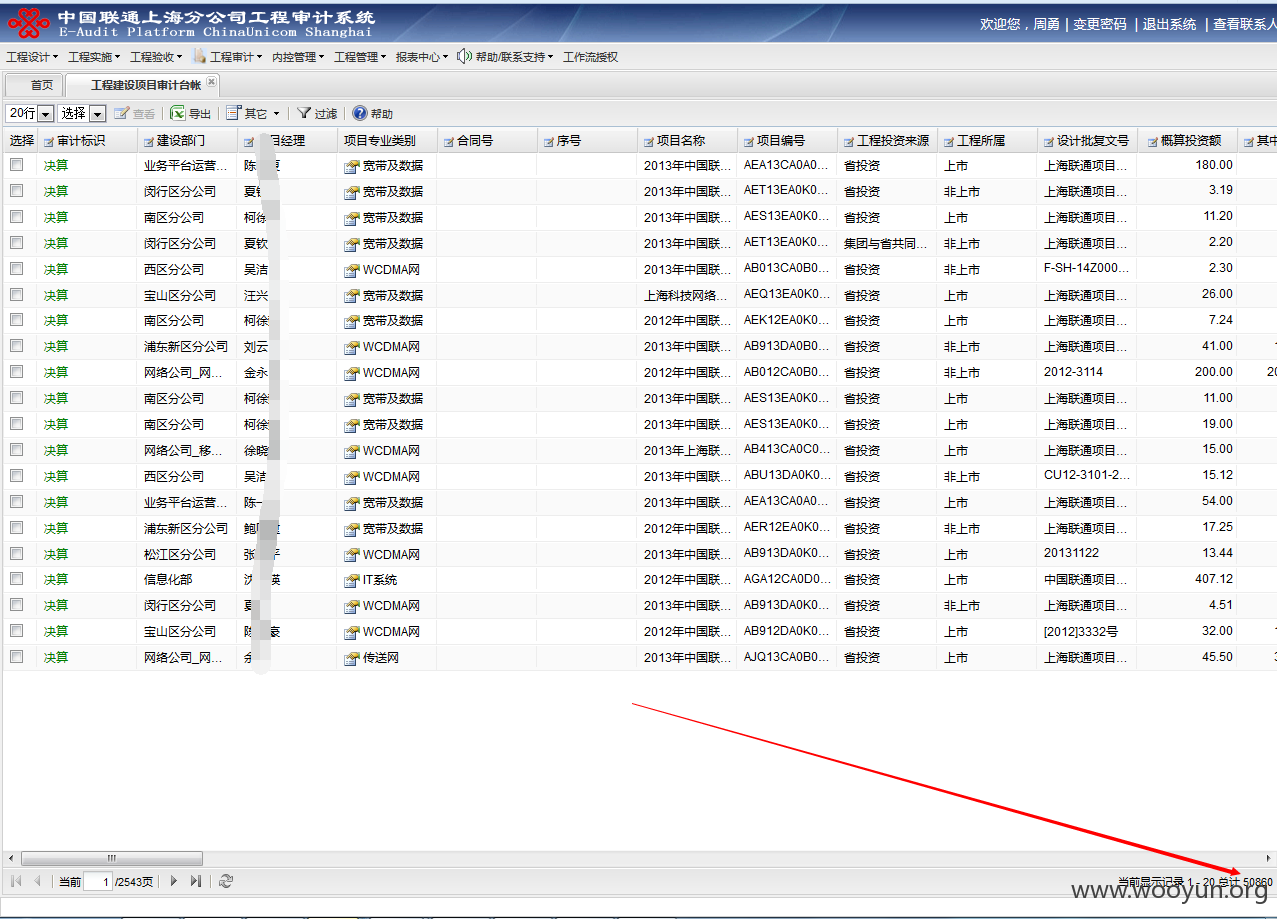Click the edit icon in 概算投资额 header

1153,142
